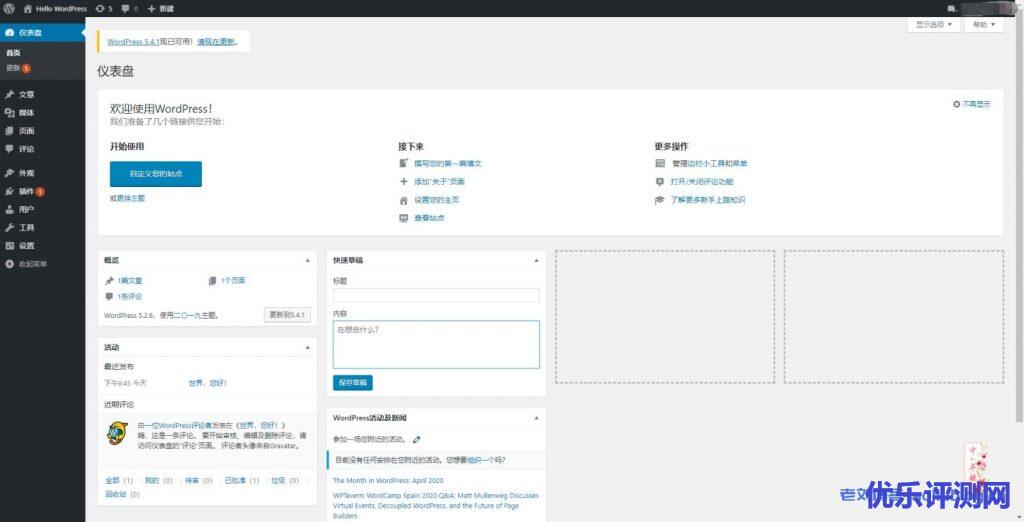Open 页面 pages icon in sidebar
1024x522 pixels.
[9, 131]
